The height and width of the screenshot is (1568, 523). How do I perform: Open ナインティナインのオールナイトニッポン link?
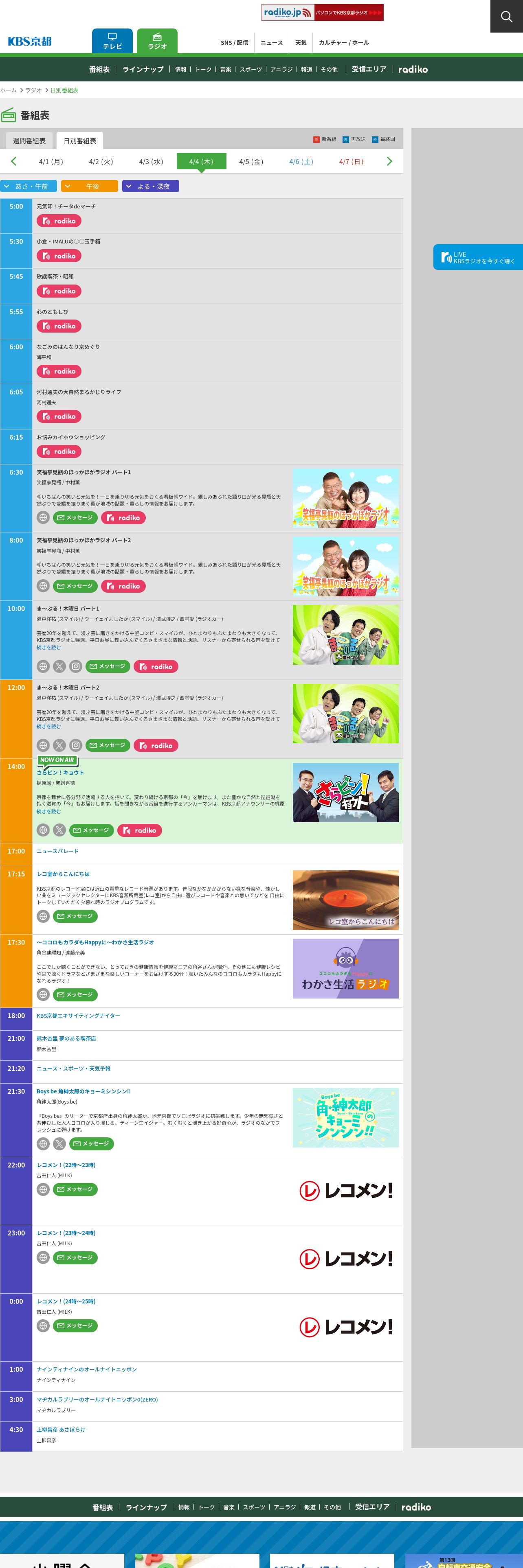[x=86, y=1370]
